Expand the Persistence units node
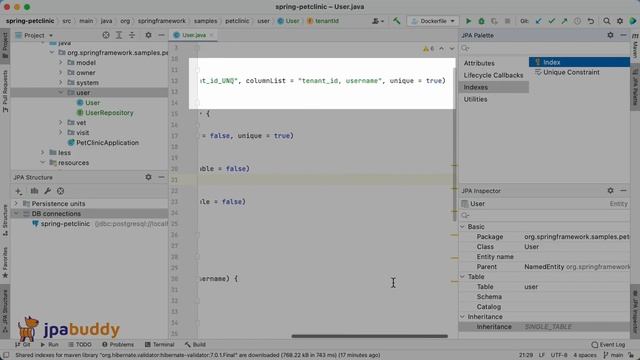 [16, 203]
